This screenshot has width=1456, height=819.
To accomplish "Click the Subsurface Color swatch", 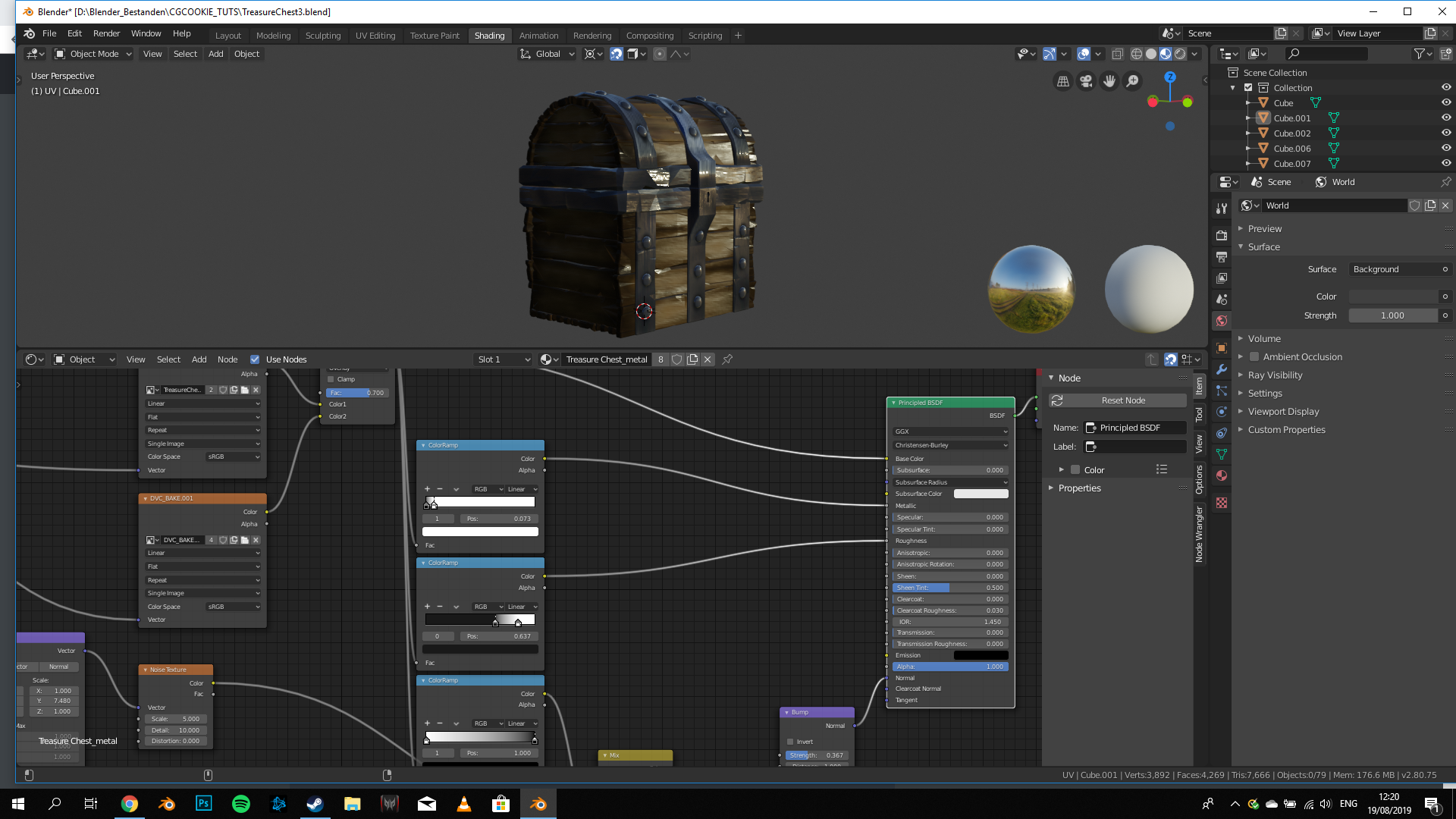I will [x=981, y=494].
